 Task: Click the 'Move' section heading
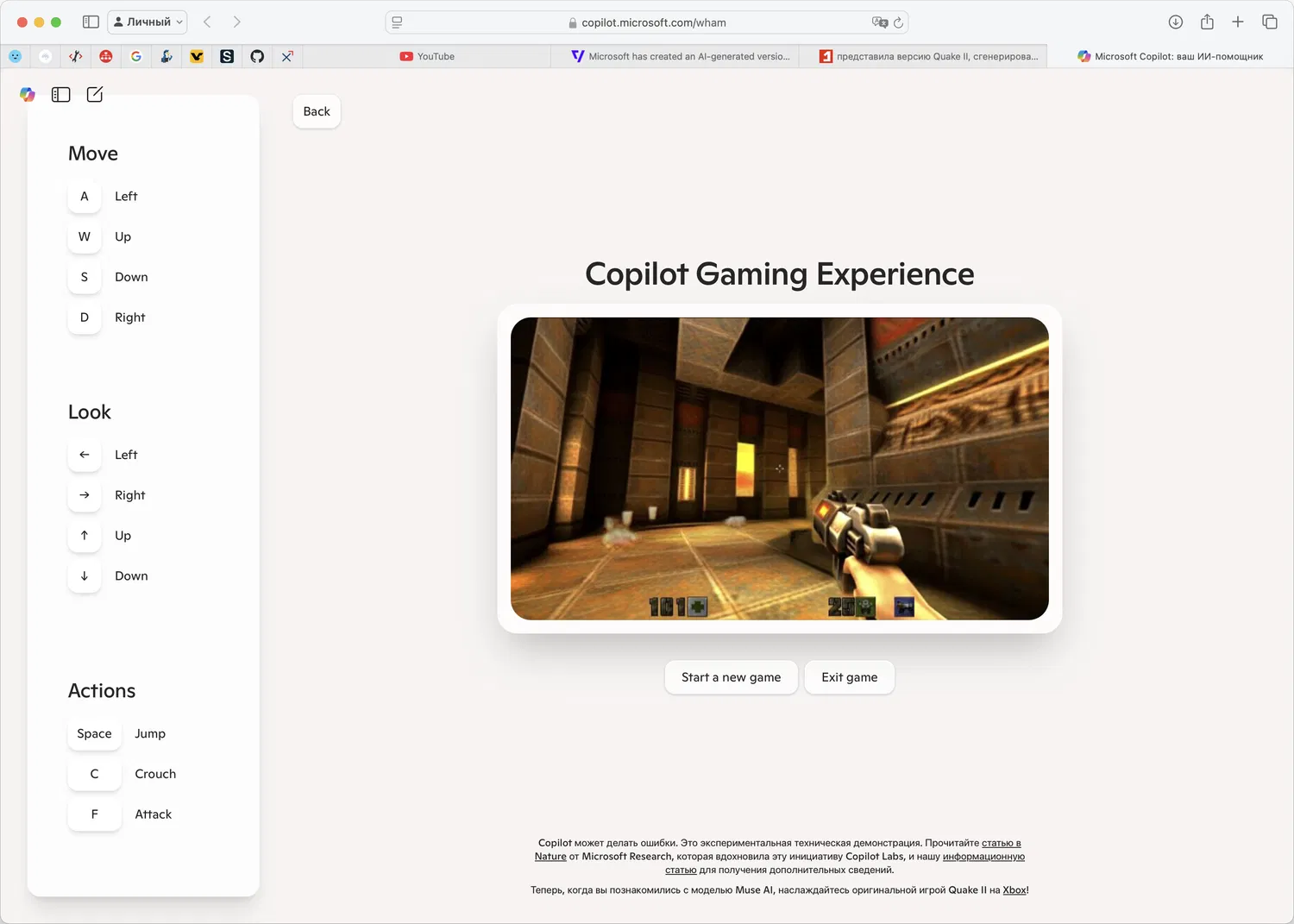(x=93, y=154)
